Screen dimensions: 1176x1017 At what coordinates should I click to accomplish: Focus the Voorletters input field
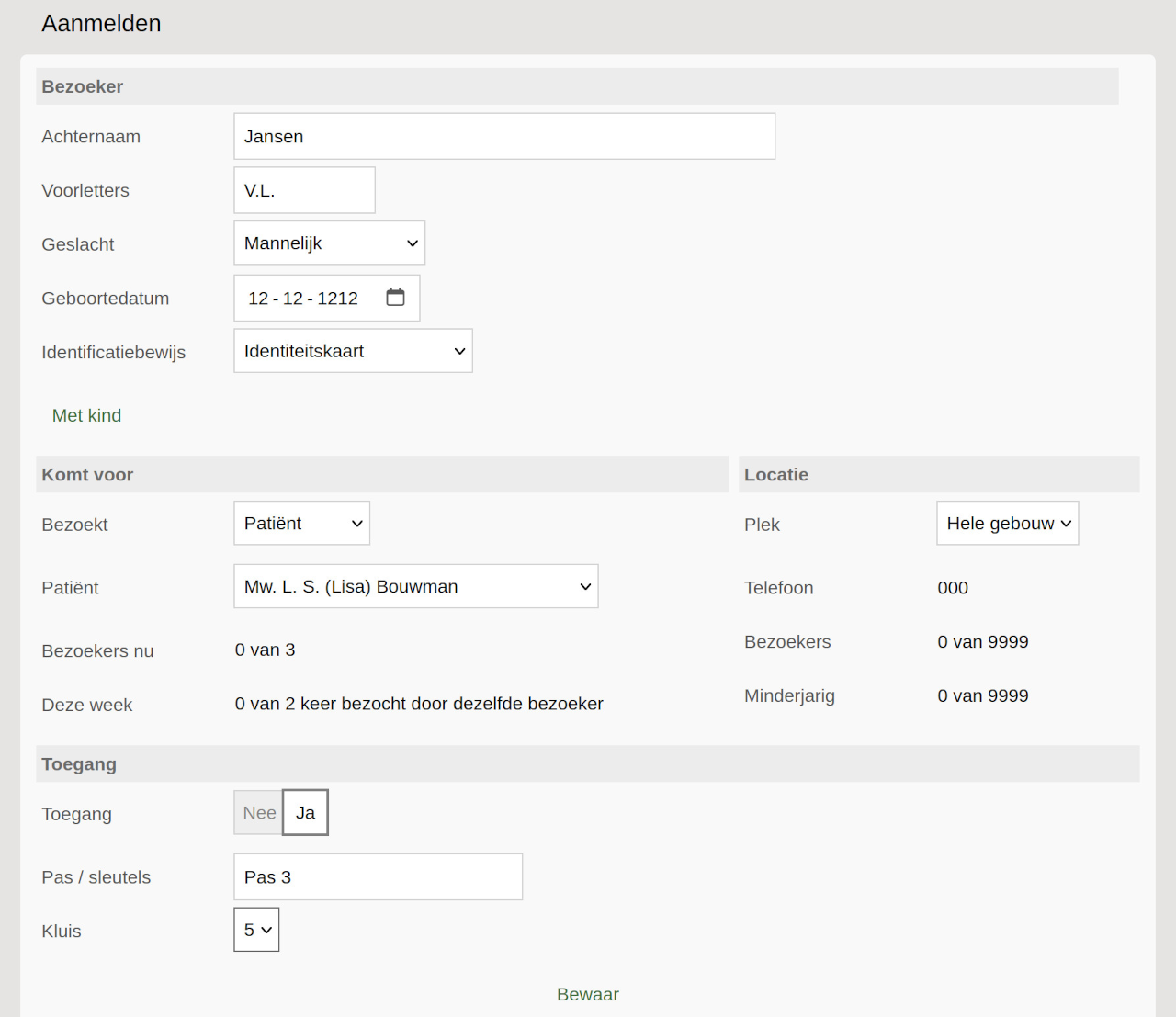[304, 191]
